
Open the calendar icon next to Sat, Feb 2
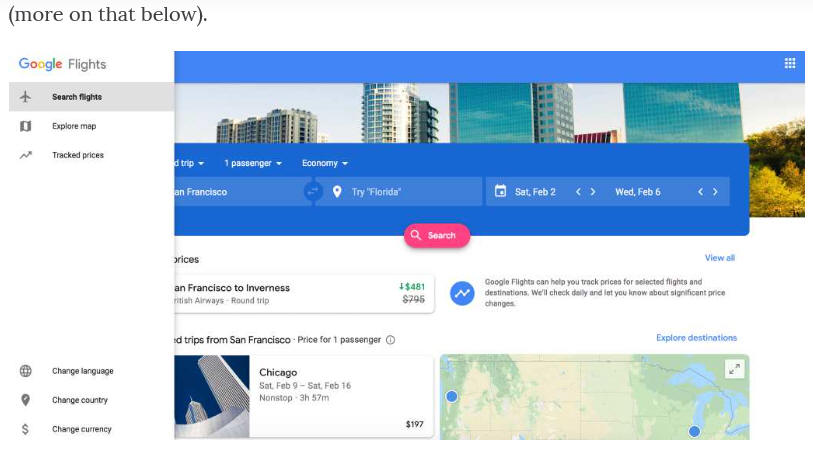pos(500,191)
